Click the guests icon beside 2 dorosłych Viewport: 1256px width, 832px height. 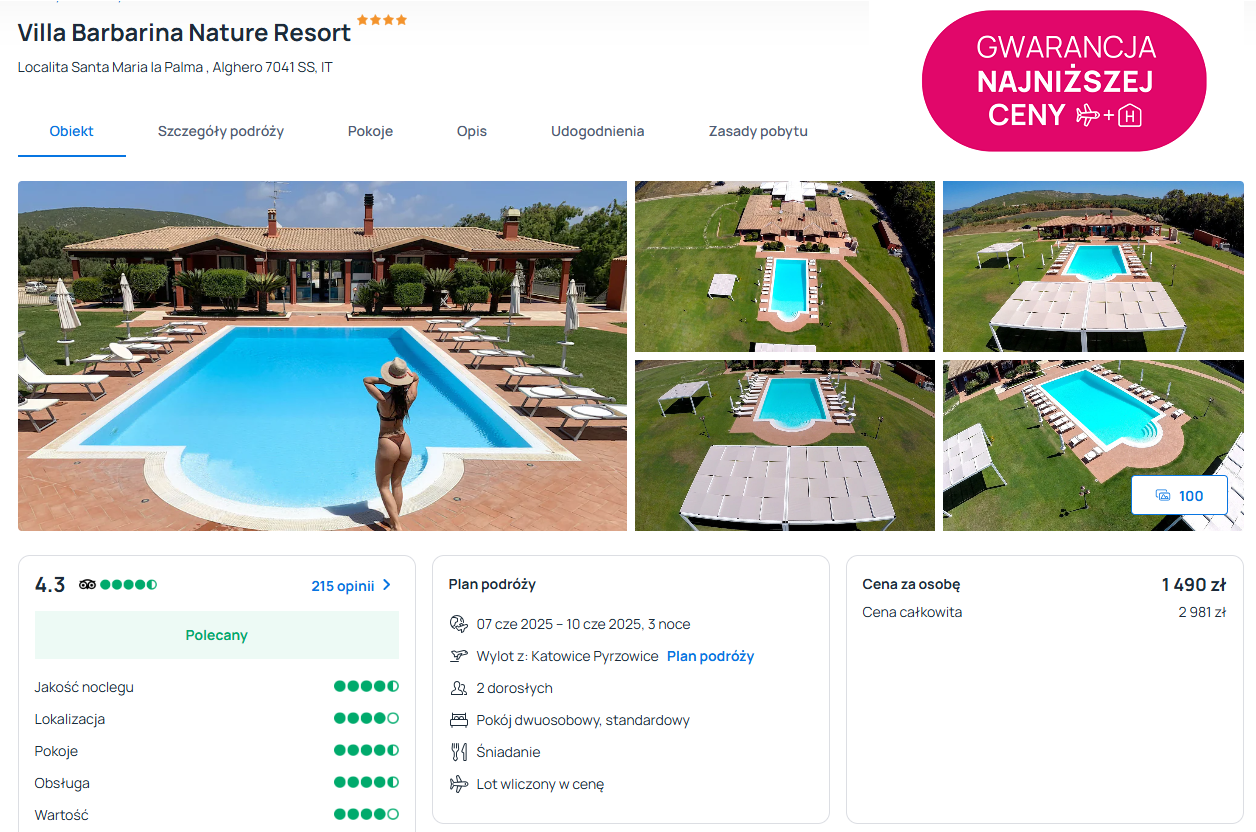[x=459, y=688]
